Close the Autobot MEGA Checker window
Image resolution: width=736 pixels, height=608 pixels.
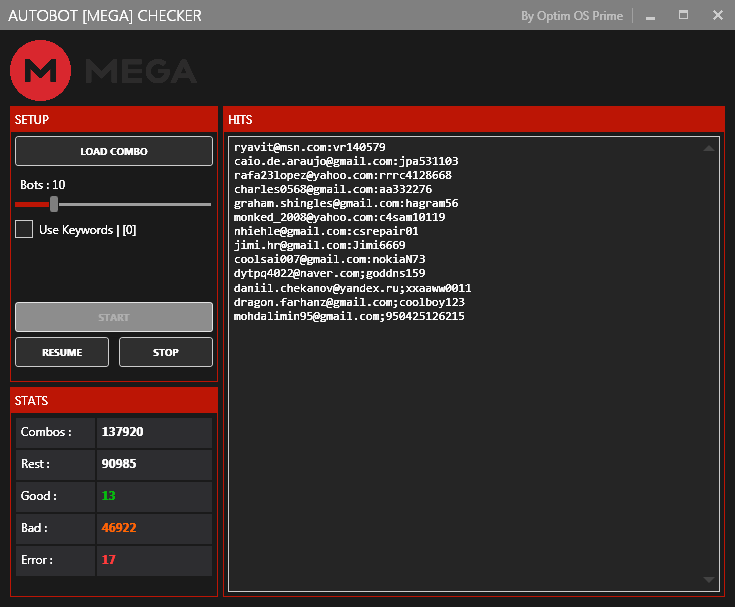(x=718, y=15)
